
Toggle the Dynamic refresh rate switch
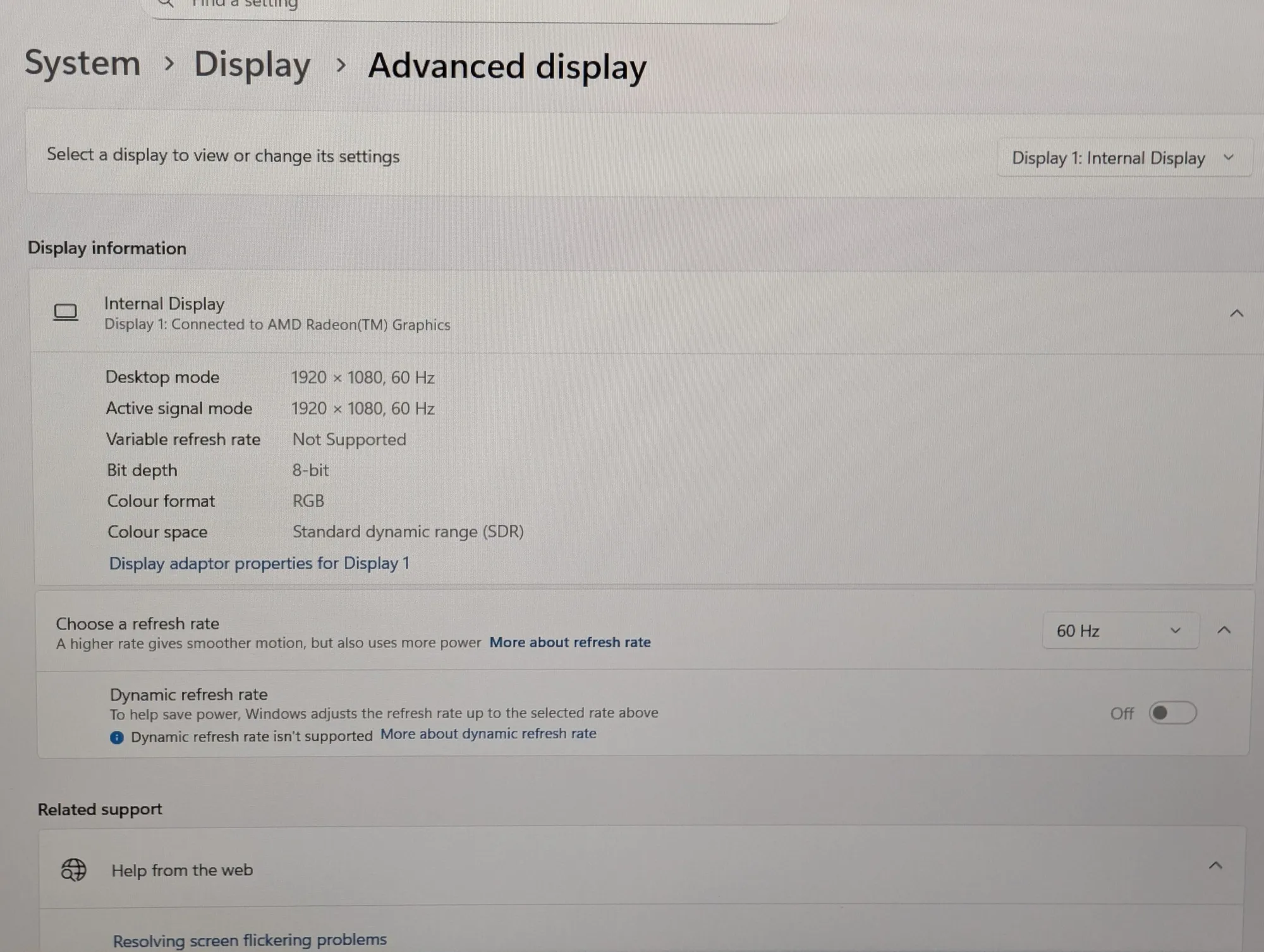pos(1172,713)
